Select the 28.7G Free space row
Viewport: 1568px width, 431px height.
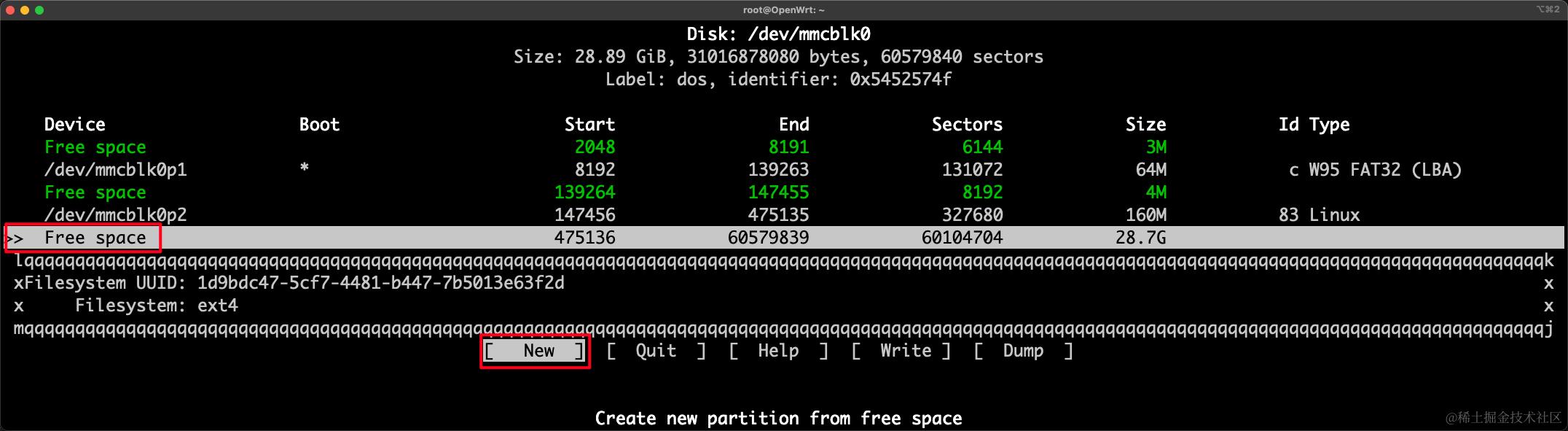[784, 238]
